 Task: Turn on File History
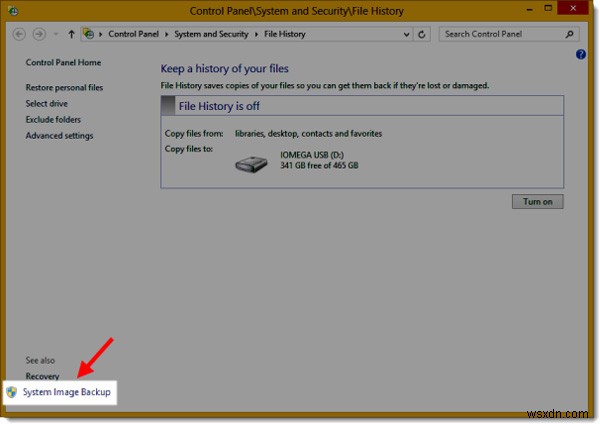(x=538, y=202)
